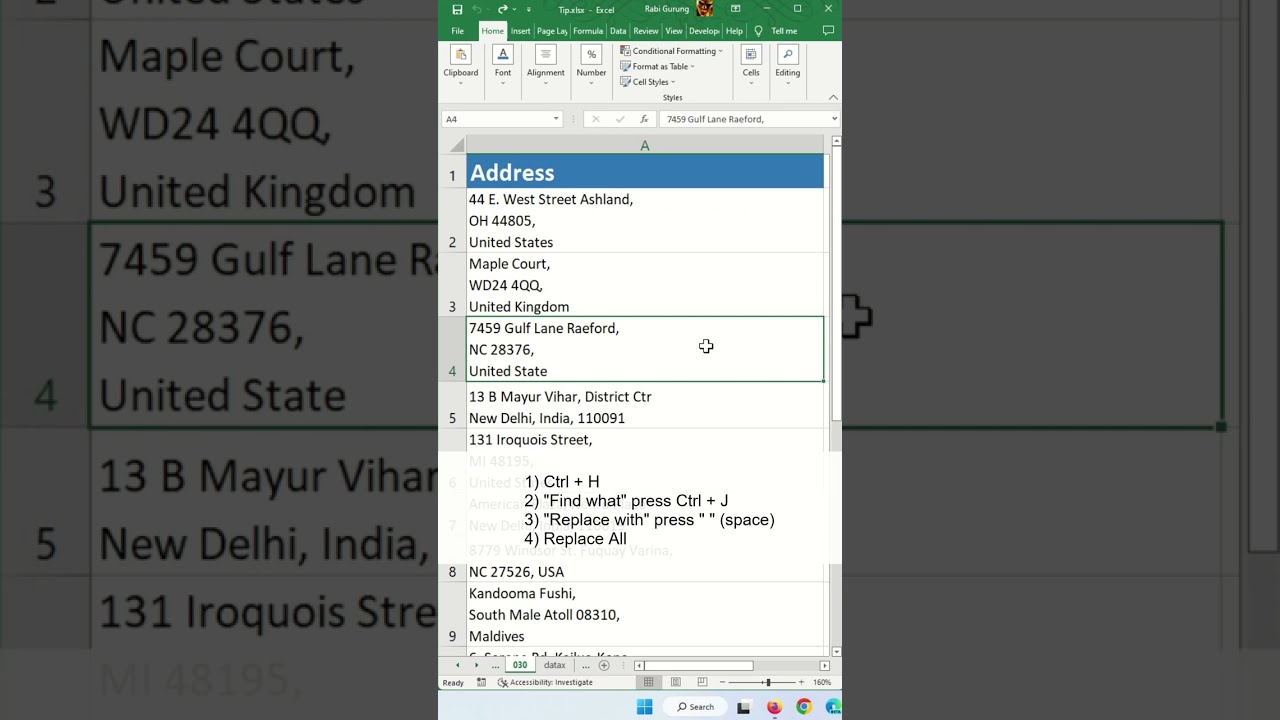Viewport: 1280px width, 720px height.
Task: Switch to the Page Layout tab
Action: [552, 31]
